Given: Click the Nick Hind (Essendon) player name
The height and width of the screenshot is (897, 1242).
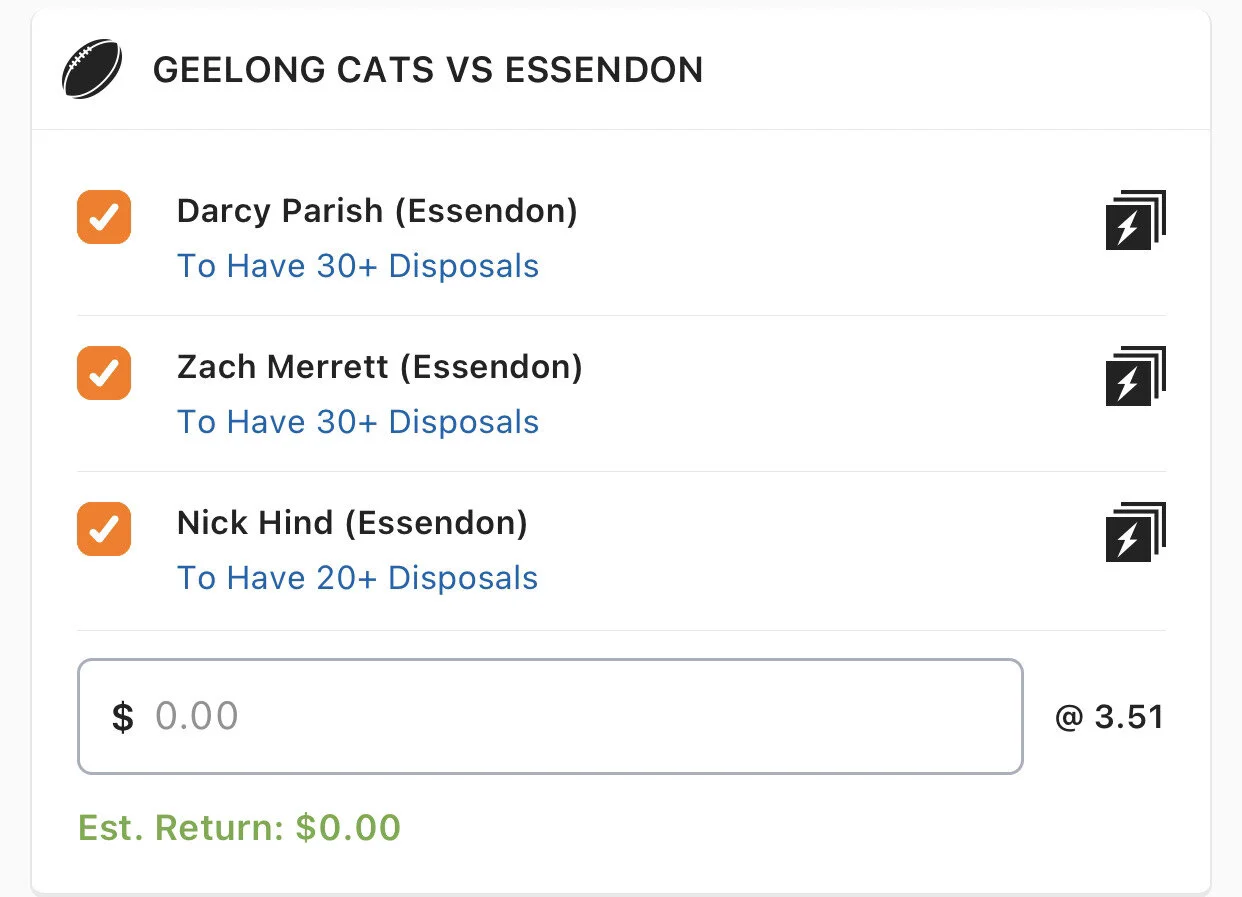Looking at the screenshot, I should [x=352, y=523].
